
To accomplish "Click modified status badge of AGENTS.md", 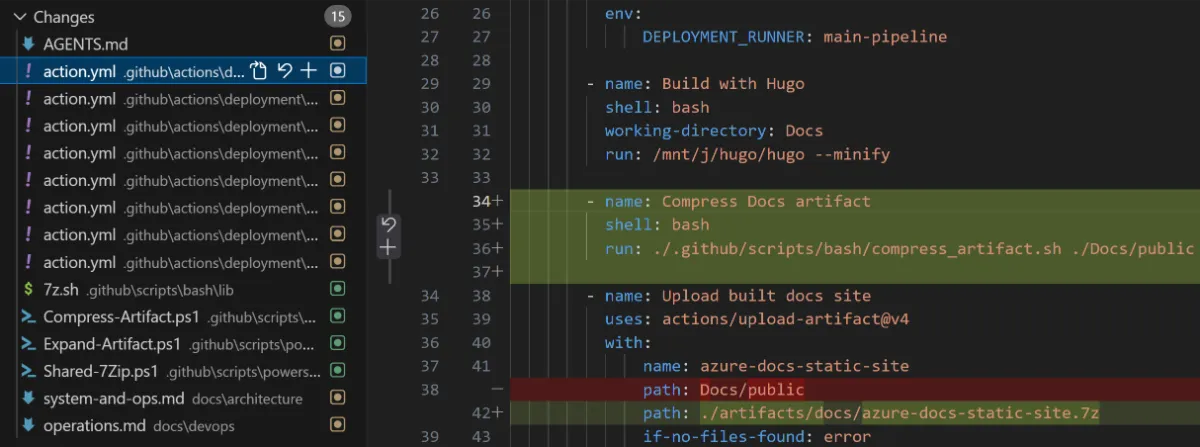I will pos(338,44).
